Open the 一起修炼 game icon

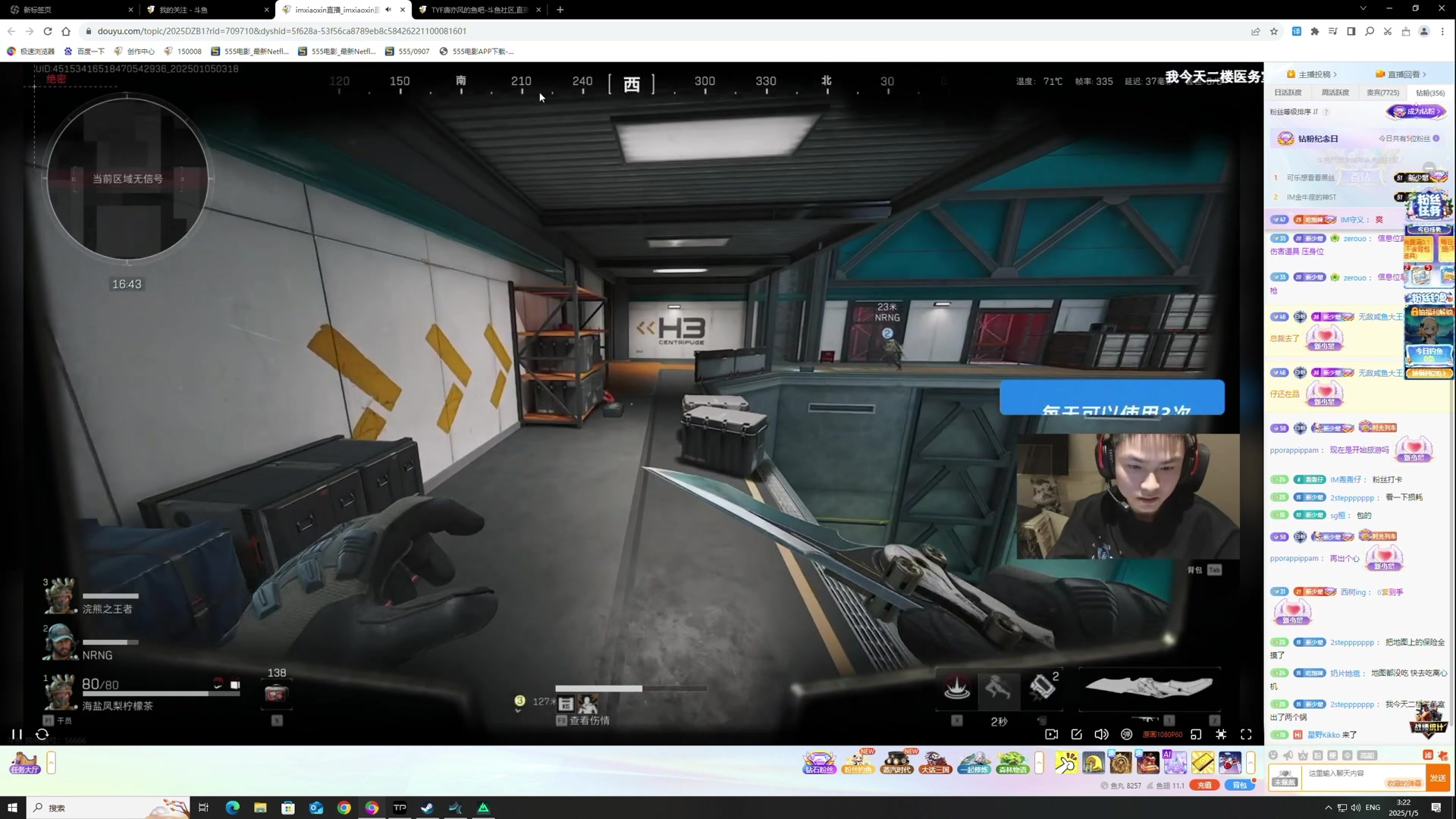pyautogui.click(x=974, y=762)
